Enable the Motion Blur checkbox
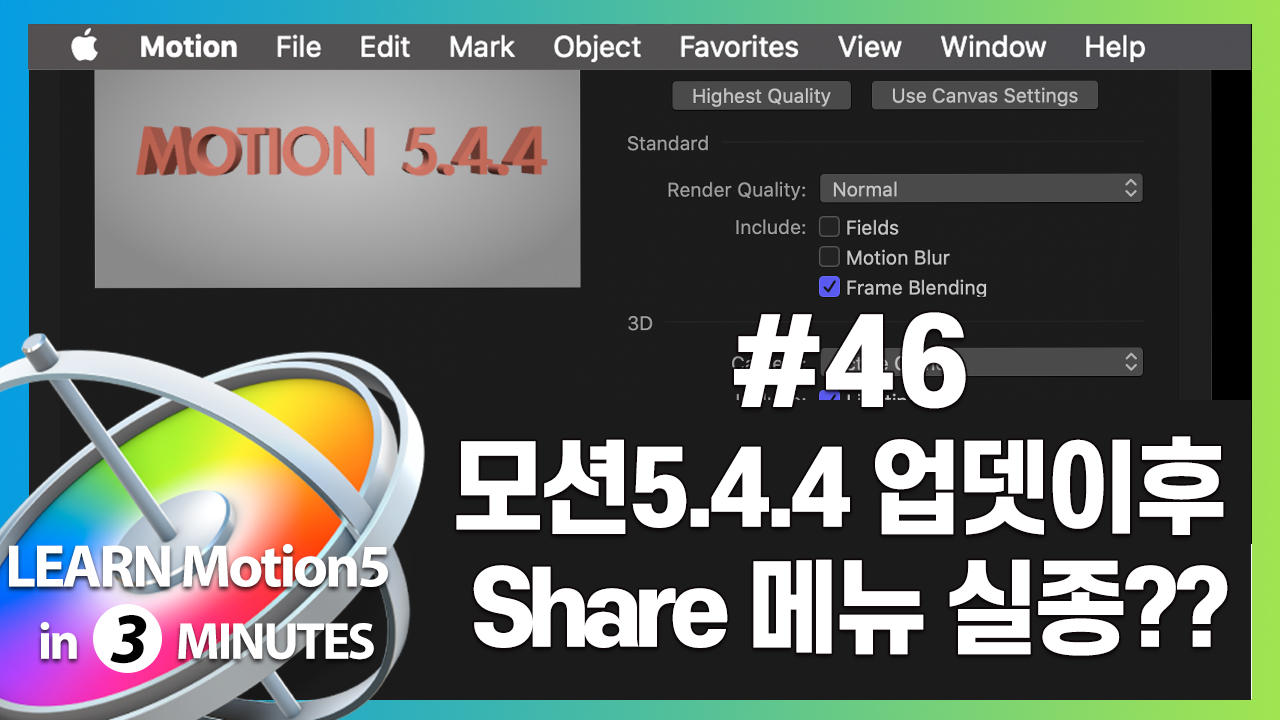Image resolution: width=1280 pixels, height=720 pixels. pyautogui.click(x=829, y=257)
